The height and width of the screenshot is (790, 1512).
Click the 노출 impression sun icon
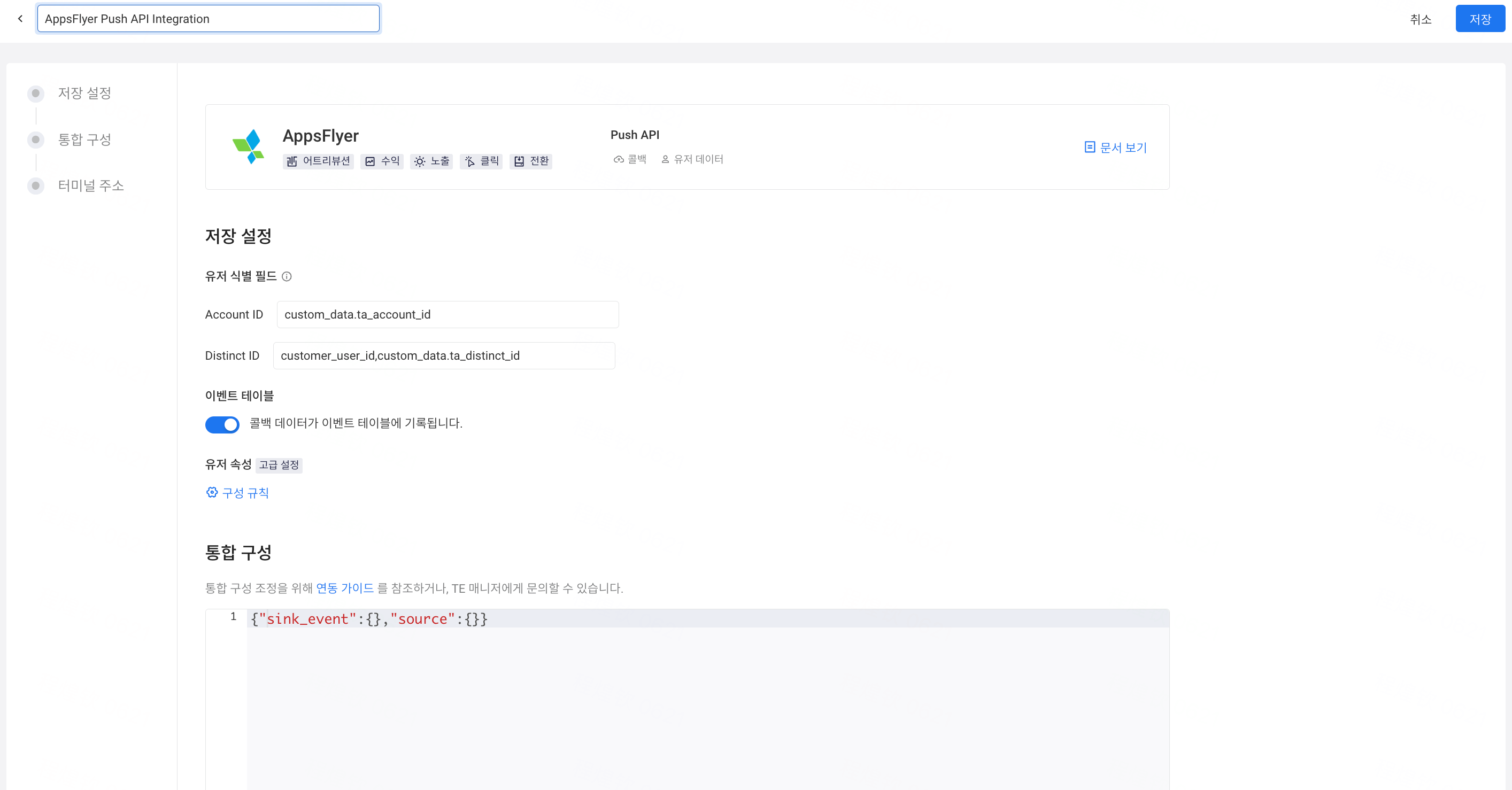pos(420,161)
